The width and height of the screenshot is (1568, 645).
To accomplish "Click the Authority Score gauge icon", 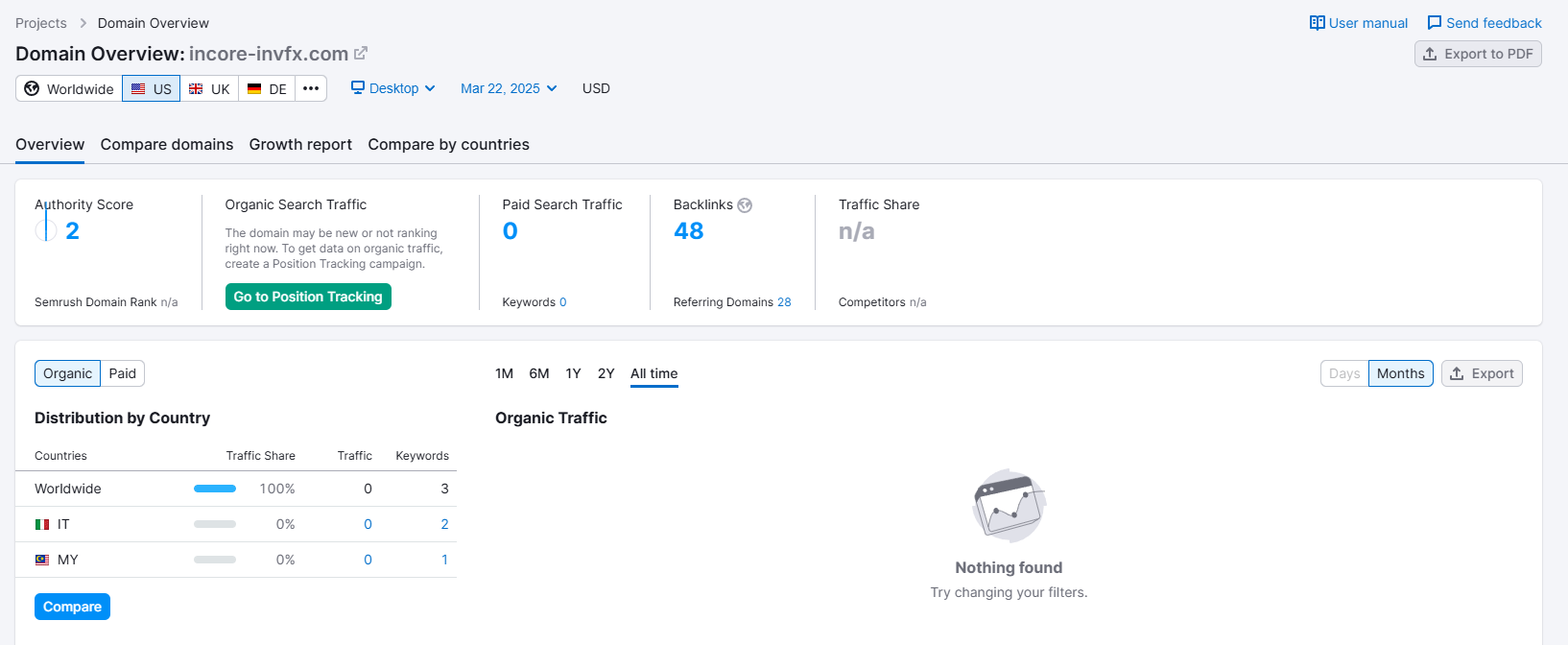I will [x=46, y=230].
